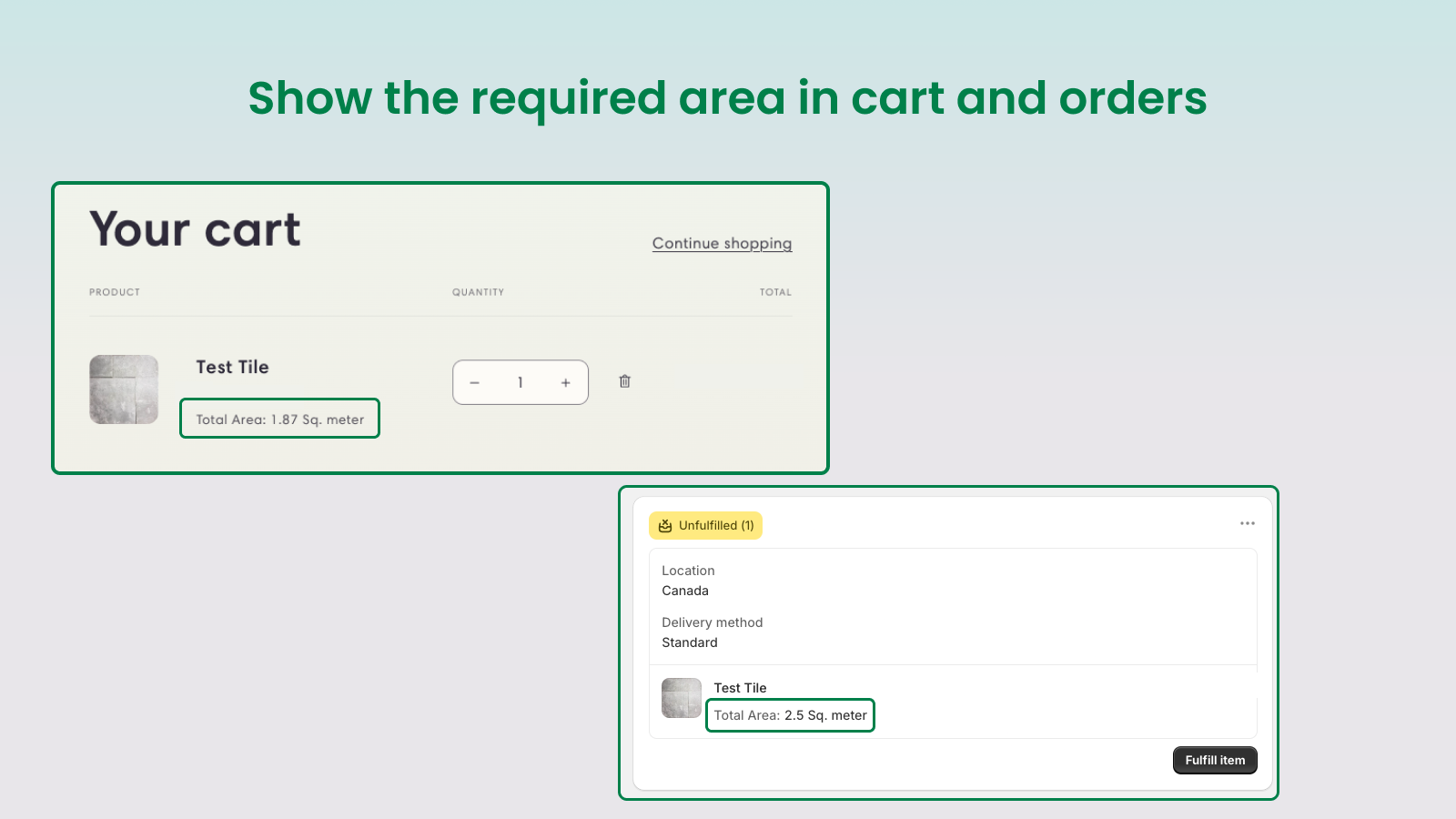
Task: Click the 'Your cart' heading
Action: tap(195, 229)
